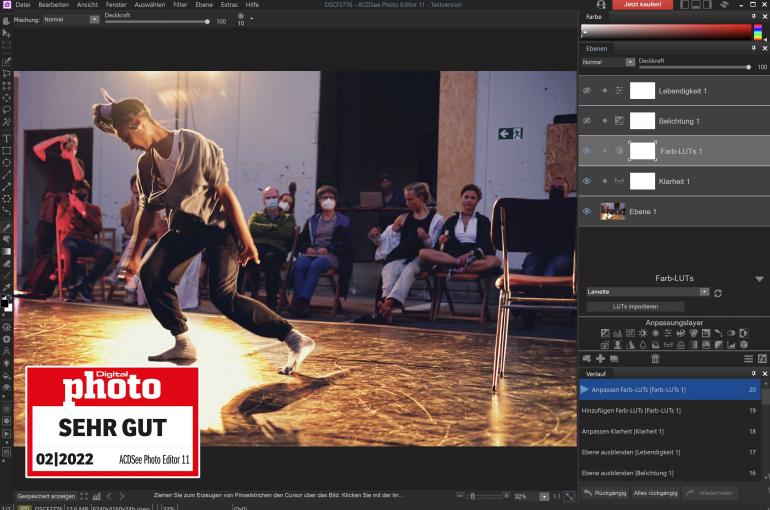Click the Alles rückgängig button
Viewport: 770px width, 510px height.
(655, 493)
